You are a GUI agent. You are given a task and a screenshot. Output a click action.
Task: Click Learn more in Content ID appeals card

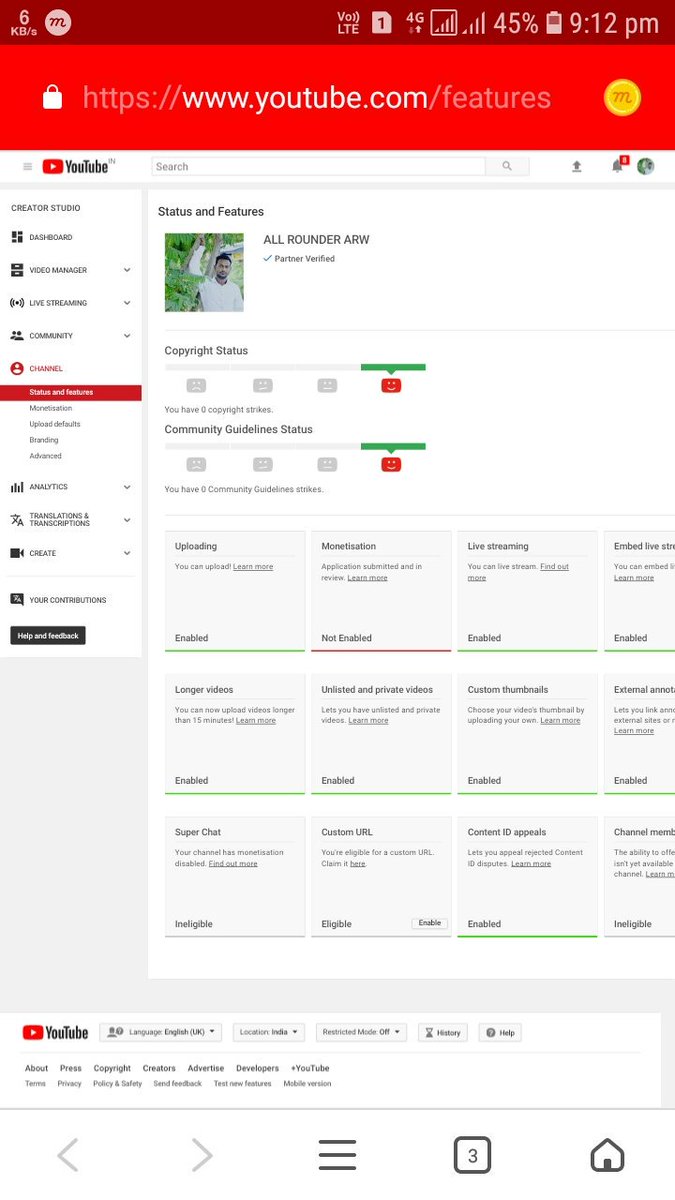pyautogui.click(x=531, y=864)
